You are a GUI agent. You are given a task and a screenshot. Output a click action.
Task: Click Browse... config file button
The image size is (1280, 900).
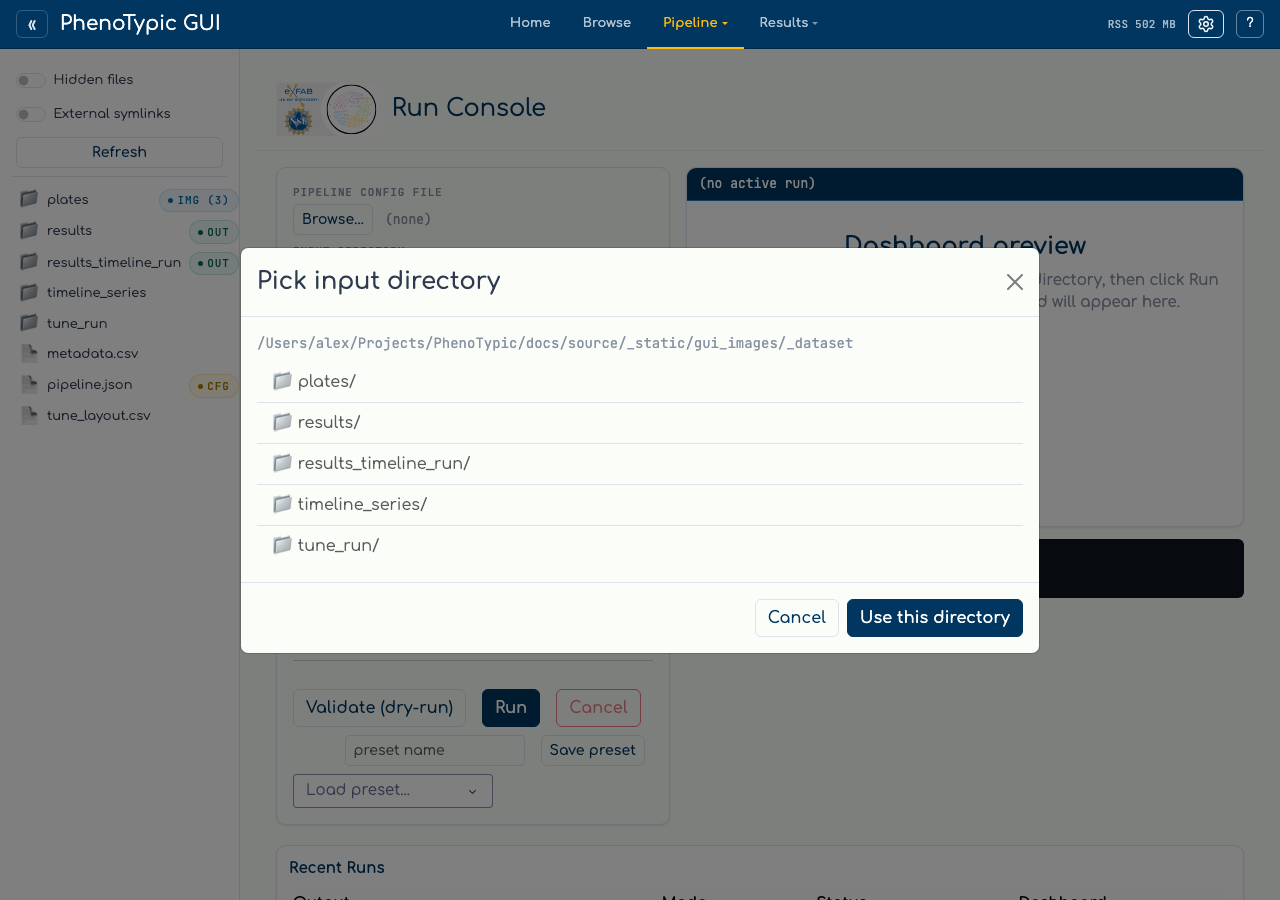[333, 219]
